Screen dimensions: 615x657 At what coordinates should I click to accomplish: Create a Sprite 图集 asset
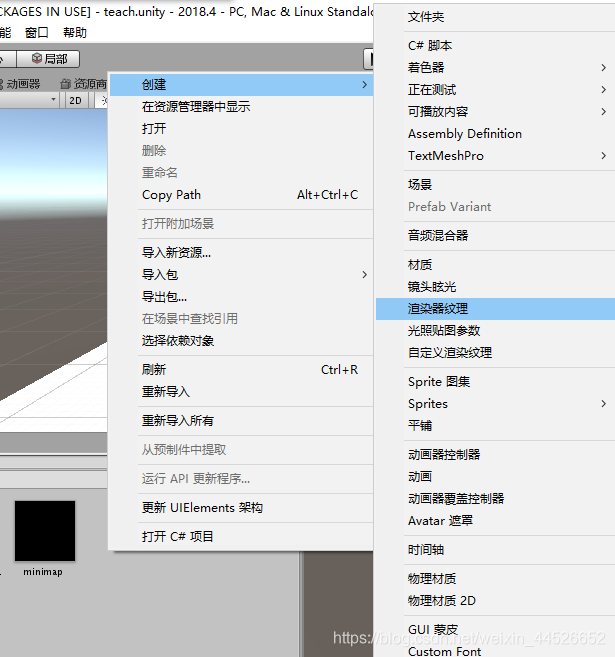[495, 382]
